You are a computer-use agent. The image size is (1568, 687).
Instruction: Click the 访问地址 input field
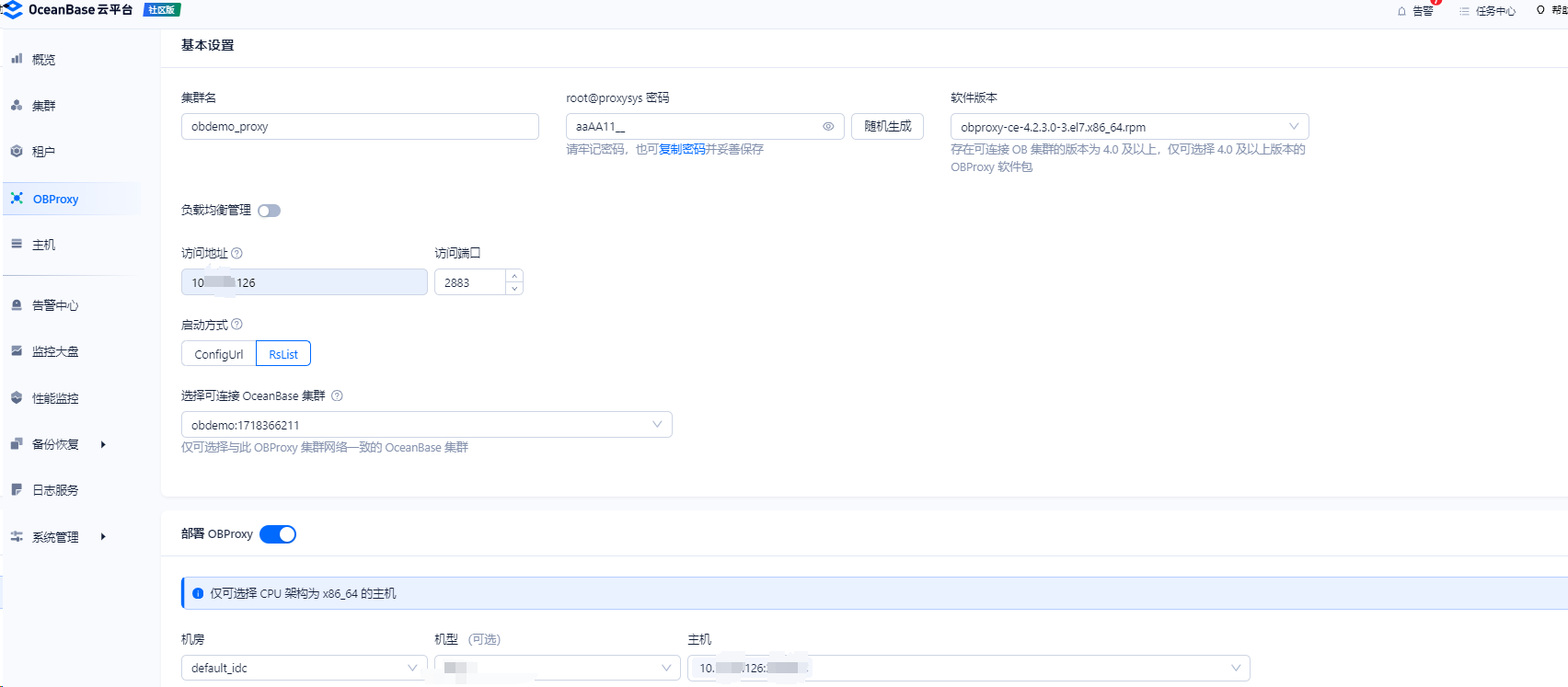[x=305, y=282]
